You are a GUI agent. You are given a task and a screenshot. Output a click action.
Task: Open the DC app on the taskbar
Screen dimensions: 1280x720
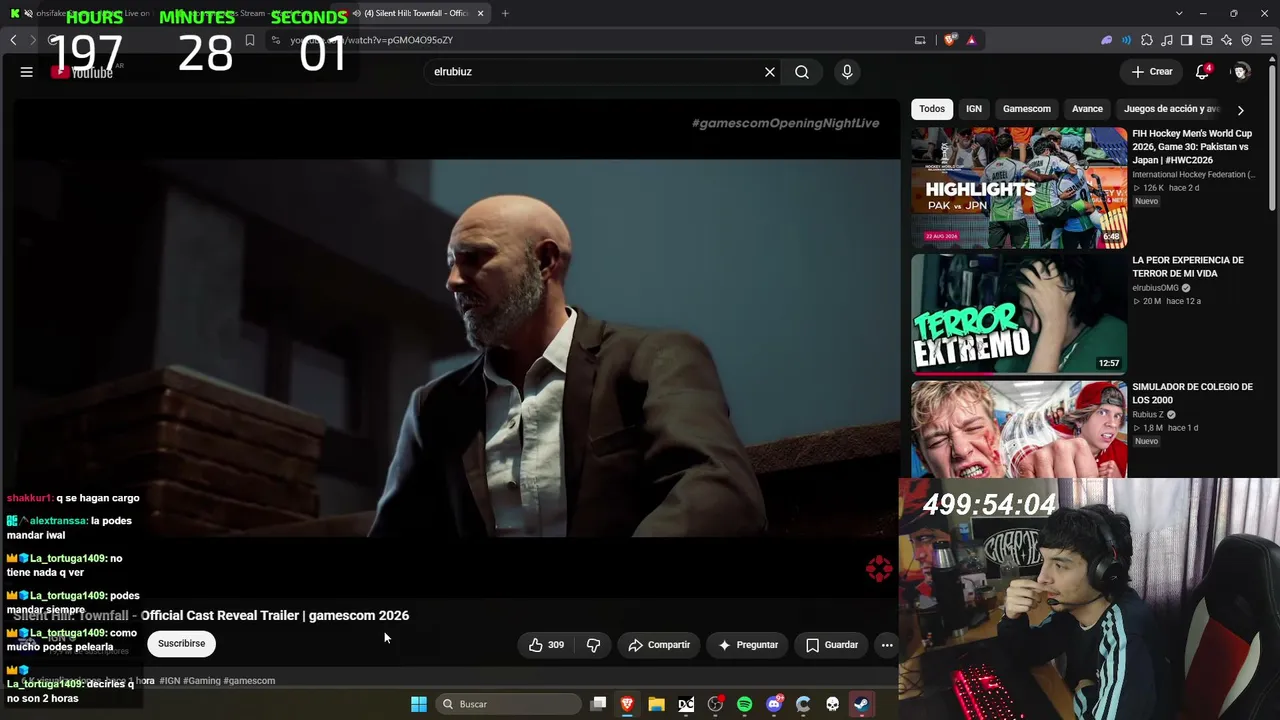pyautogui.click(x=686, y=704)
